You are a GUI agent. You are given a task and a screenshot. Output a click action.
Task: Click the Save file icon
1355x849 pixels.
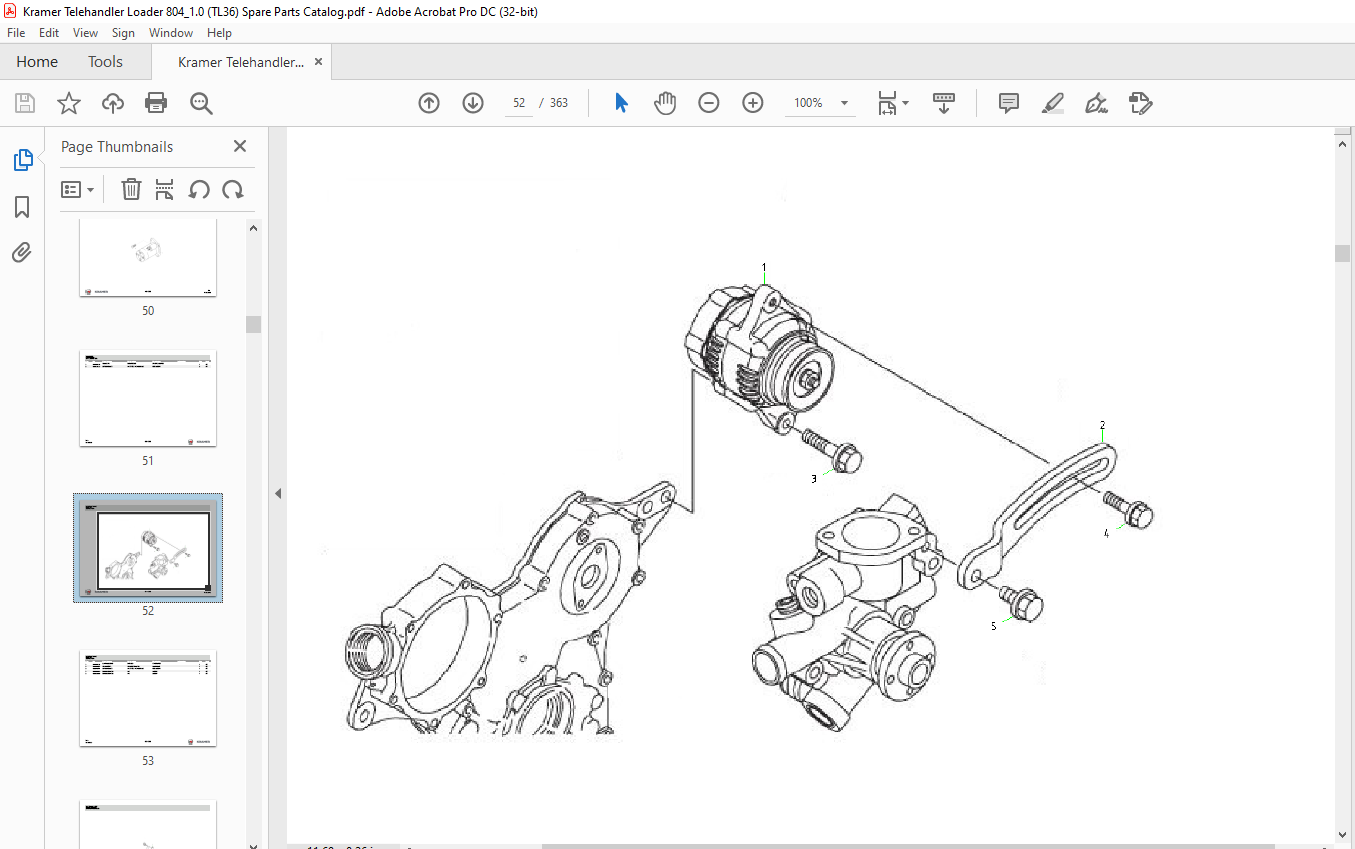25,103
